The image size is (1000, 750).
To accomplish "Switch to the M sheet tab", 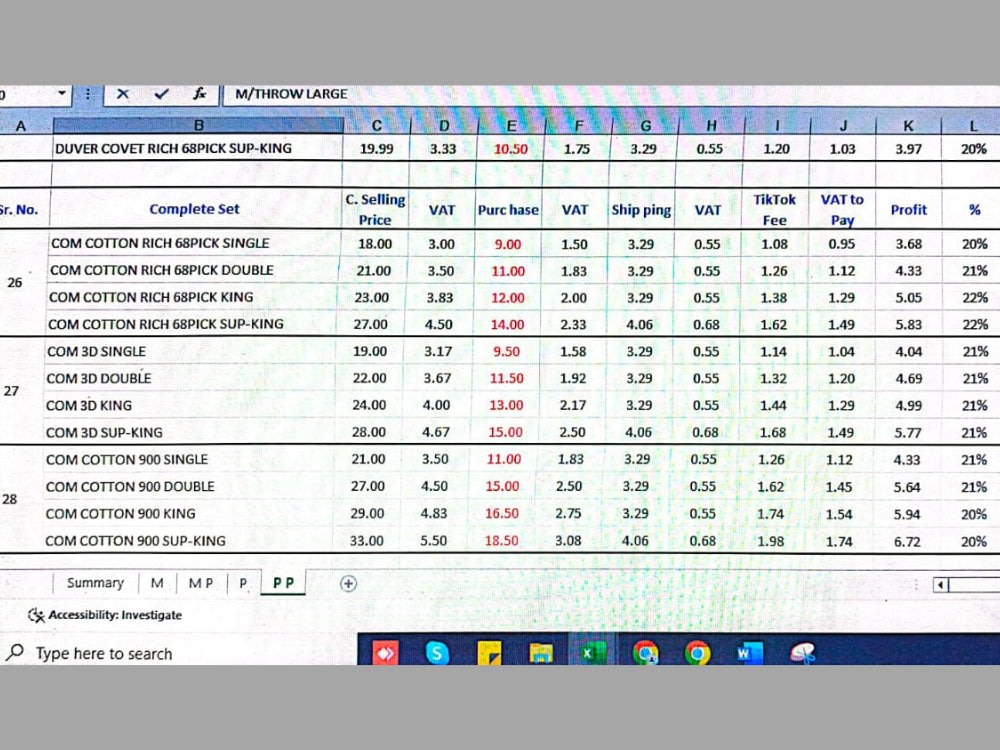I will point(157,583).
